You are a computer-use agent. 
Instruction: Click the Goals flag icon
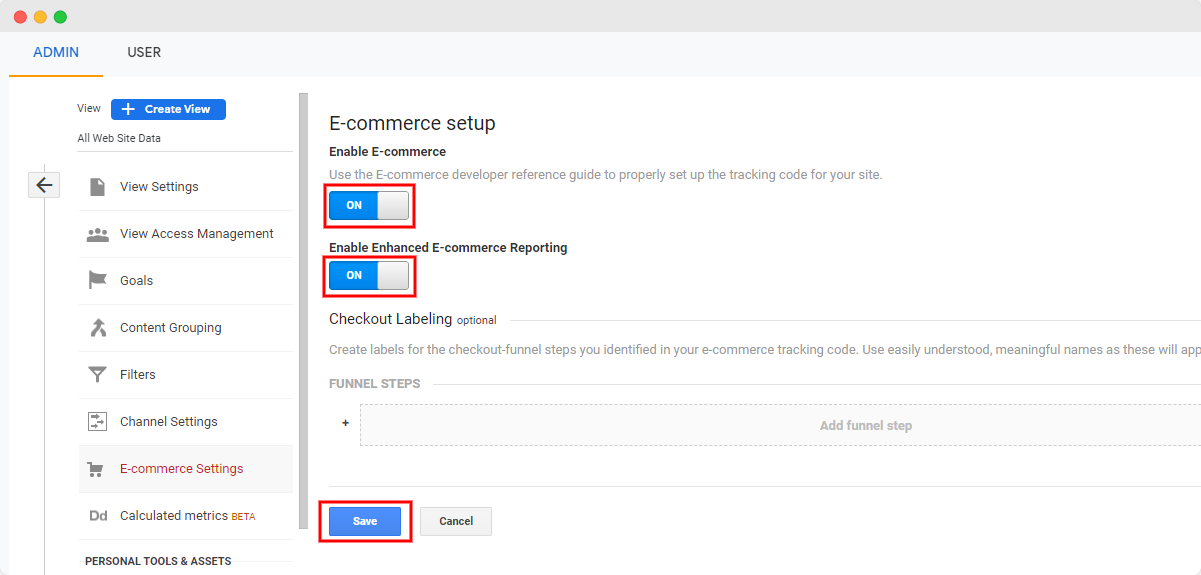point(97,281)
